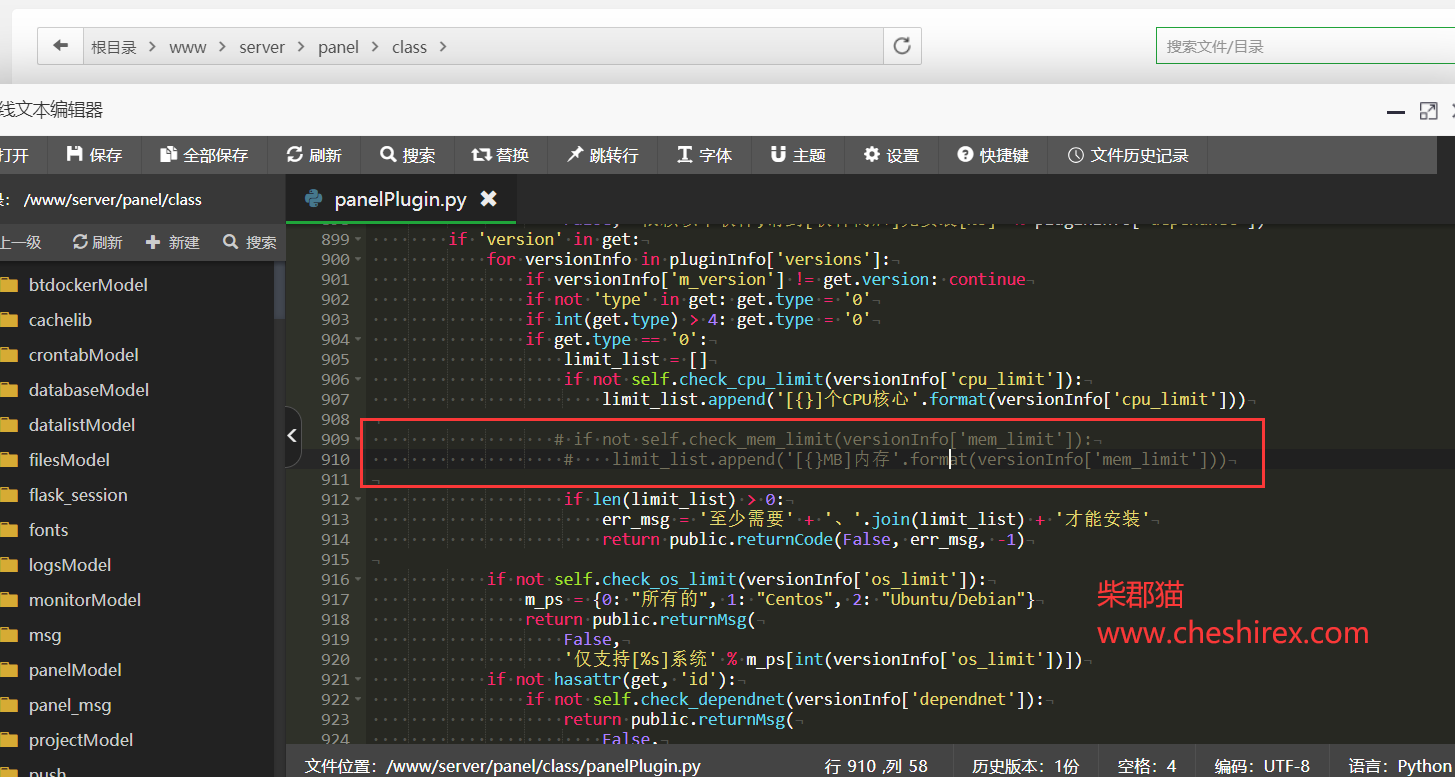Viewport: 1455px width, 777px height.
Task: Open the datalistModel folder
Action: pyautogui.click(x=82, y=425)
